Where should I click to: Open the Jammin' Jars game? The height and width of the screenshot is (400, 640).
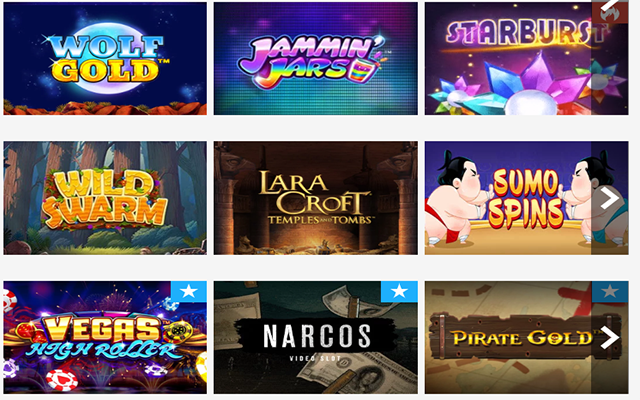(x=316, y=58)
